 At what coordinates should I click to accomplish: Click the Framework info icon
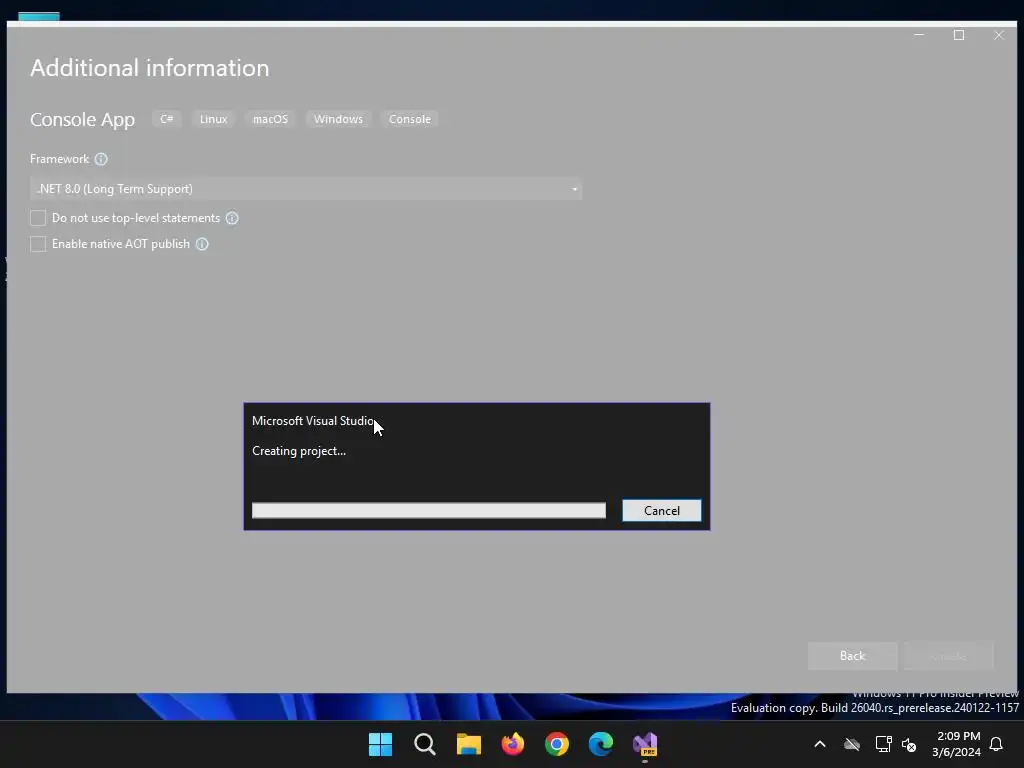[x=101, y=159]
